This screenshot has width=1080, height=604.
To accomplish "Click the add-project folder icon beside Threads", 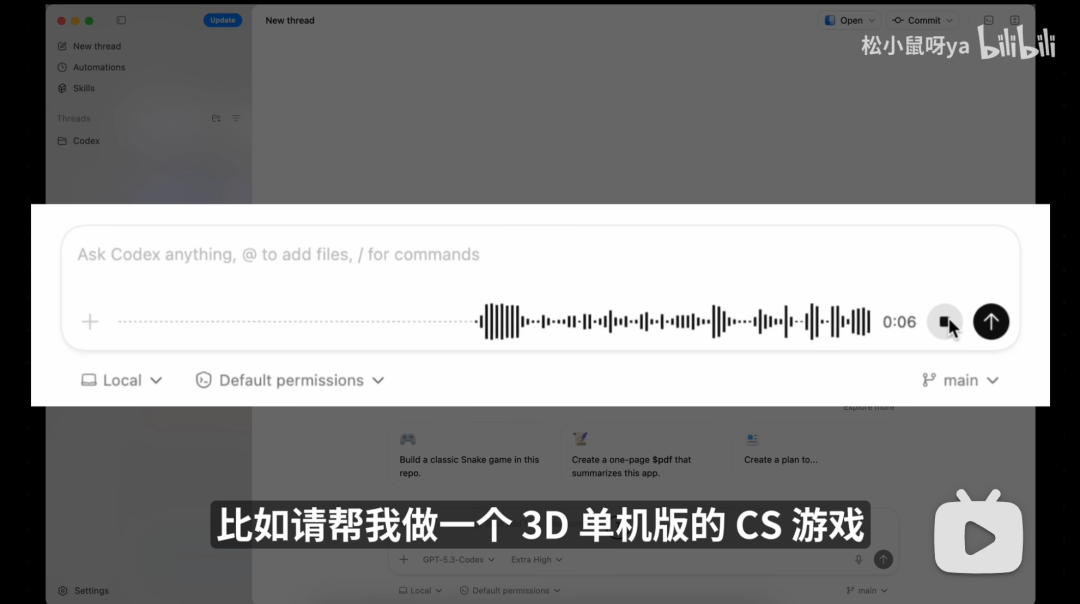I will pos(216,118).
